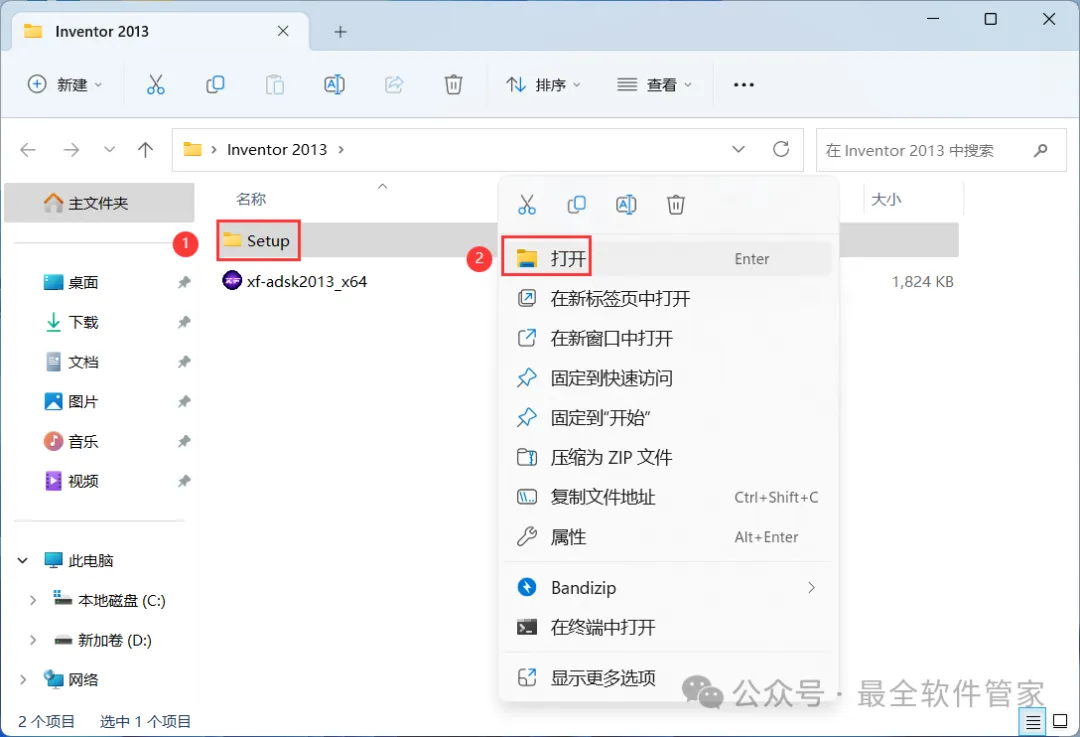Select the xf-adsk2013_x64 file
This screenshot has height=737, width=1080.
[x=295, y=281]
